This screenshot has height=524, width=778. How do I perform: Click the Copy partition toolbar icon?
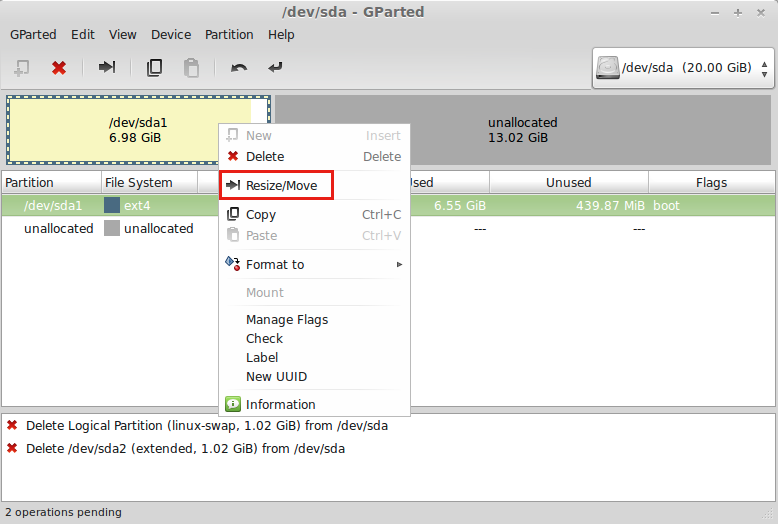pyautogui.click(x=154, y=68)
